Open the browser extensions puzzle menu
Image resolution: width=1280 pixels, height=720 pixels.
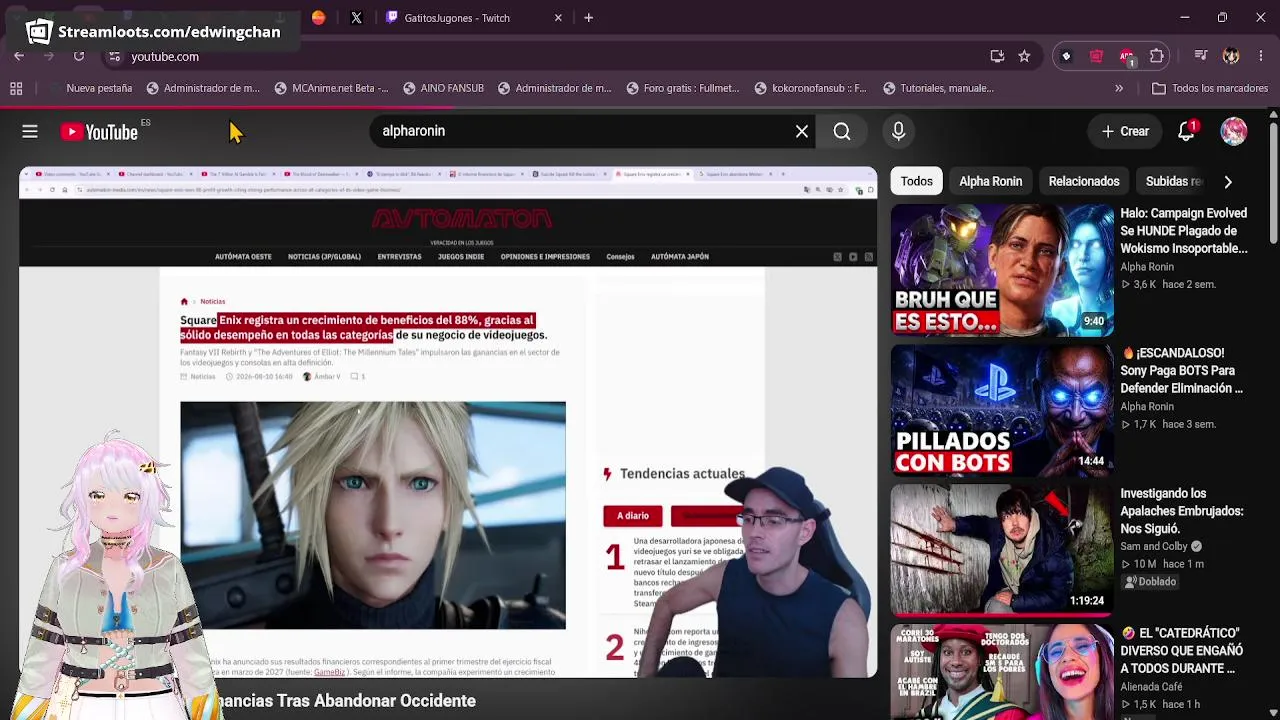(x=1157, y=57)
